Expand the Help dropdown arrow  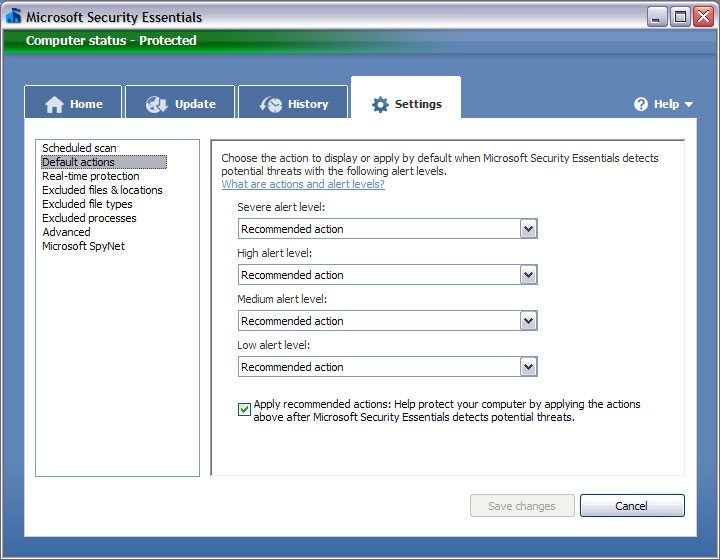point(688,105)
